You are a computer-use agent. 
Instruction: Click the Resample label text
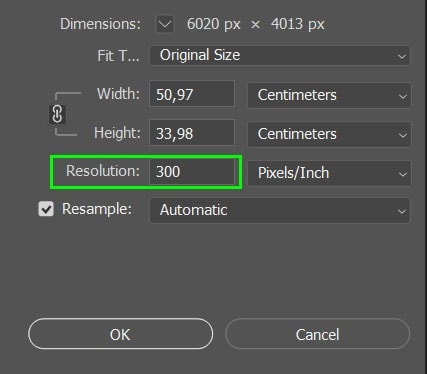[97, 209]
